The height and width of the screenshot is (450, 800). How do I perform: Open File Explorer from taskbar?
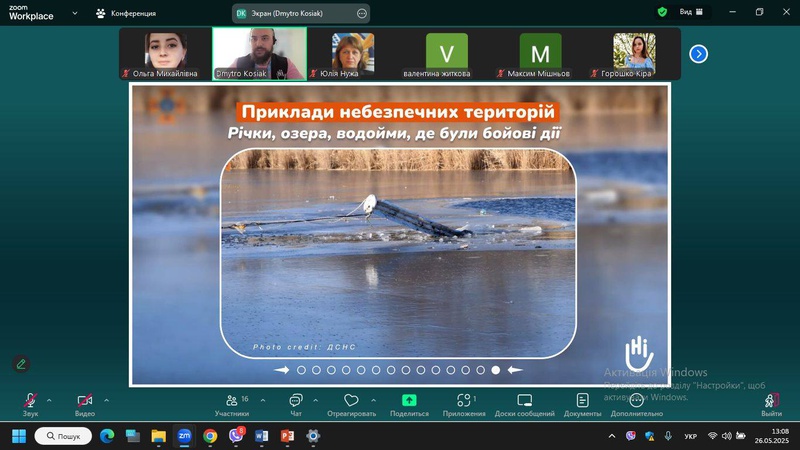click(158, 436)
